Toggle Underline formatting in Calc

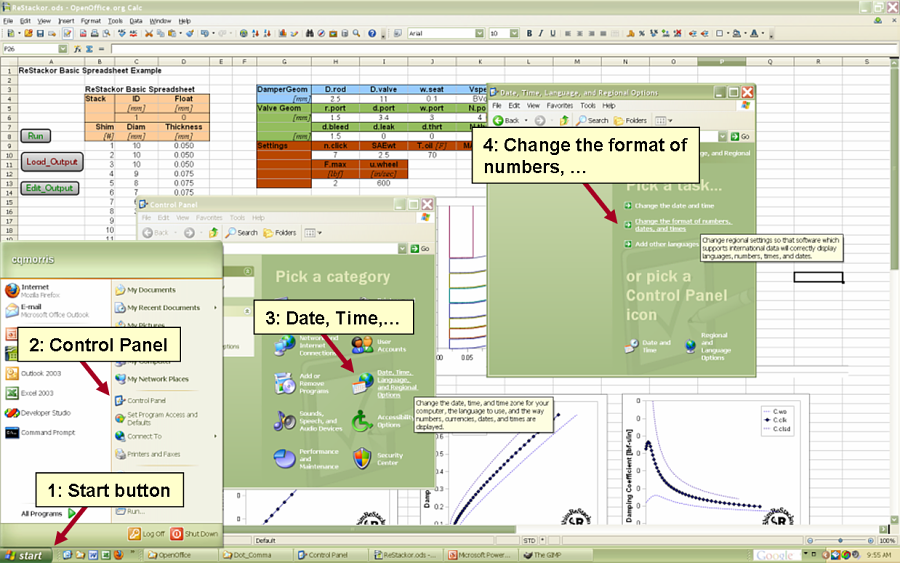[x=553, y=33]
